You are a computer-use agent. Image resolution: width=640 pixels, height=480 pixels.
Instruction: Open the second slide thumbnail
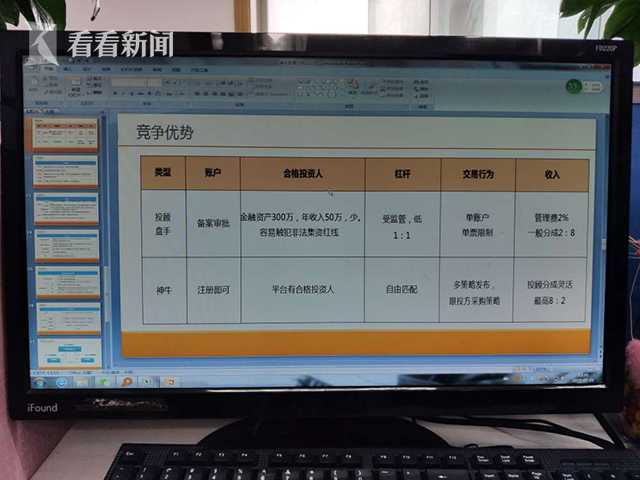(66, 171)
